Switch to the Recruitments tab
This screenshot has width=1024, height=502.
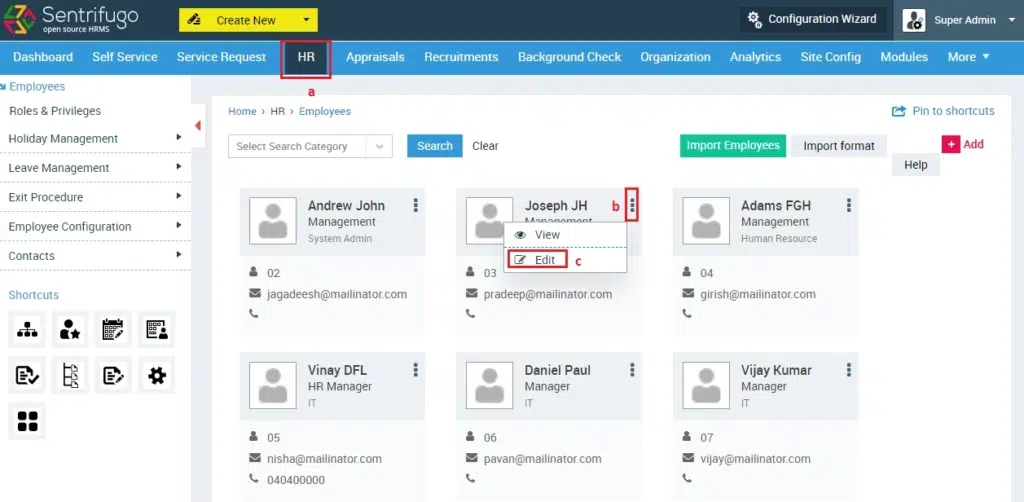461,57
